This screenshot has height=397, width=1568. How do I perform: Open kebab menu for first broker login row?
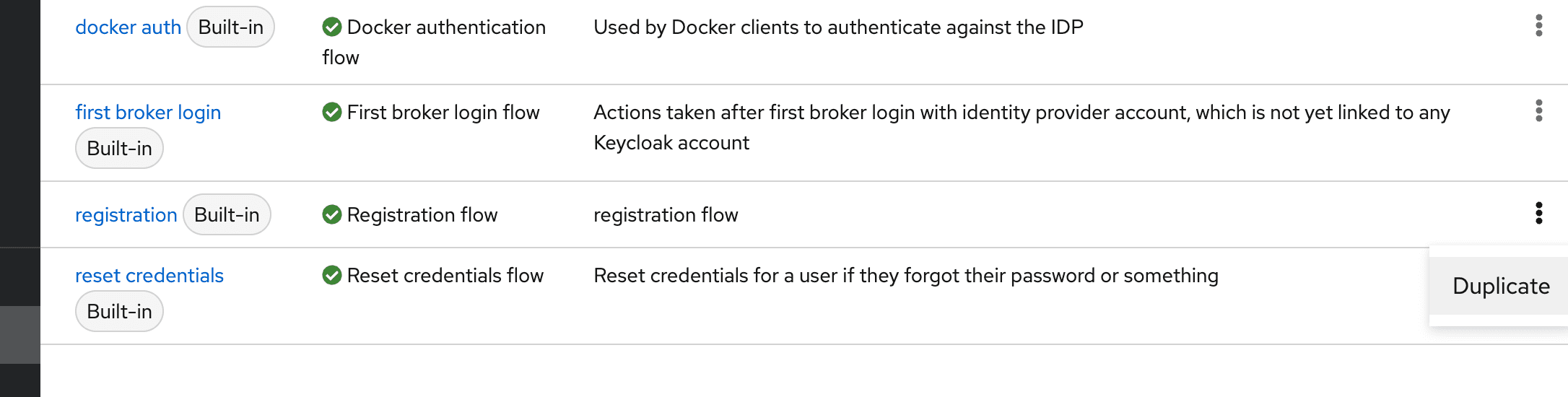(x=1538, y=111)
